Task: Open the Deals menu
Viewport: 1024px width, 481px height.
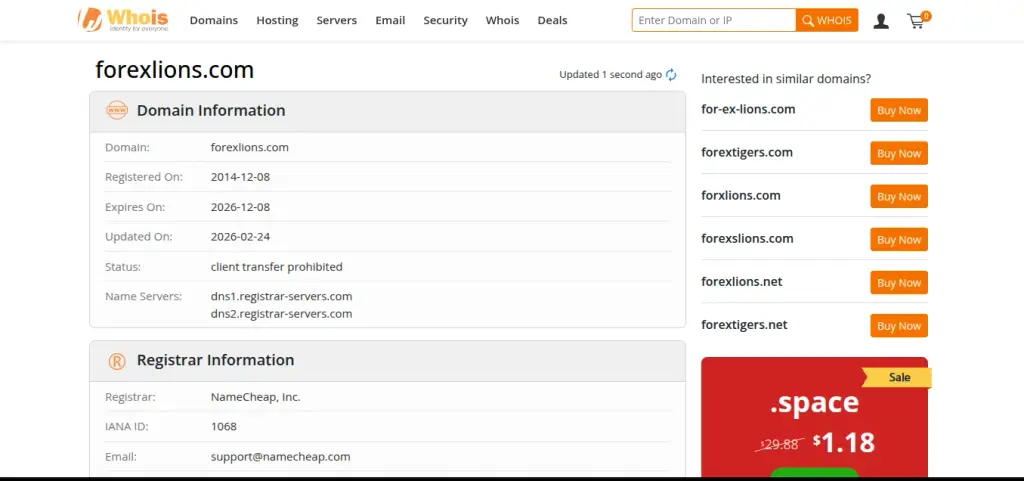Action: (x=552, y=20)
